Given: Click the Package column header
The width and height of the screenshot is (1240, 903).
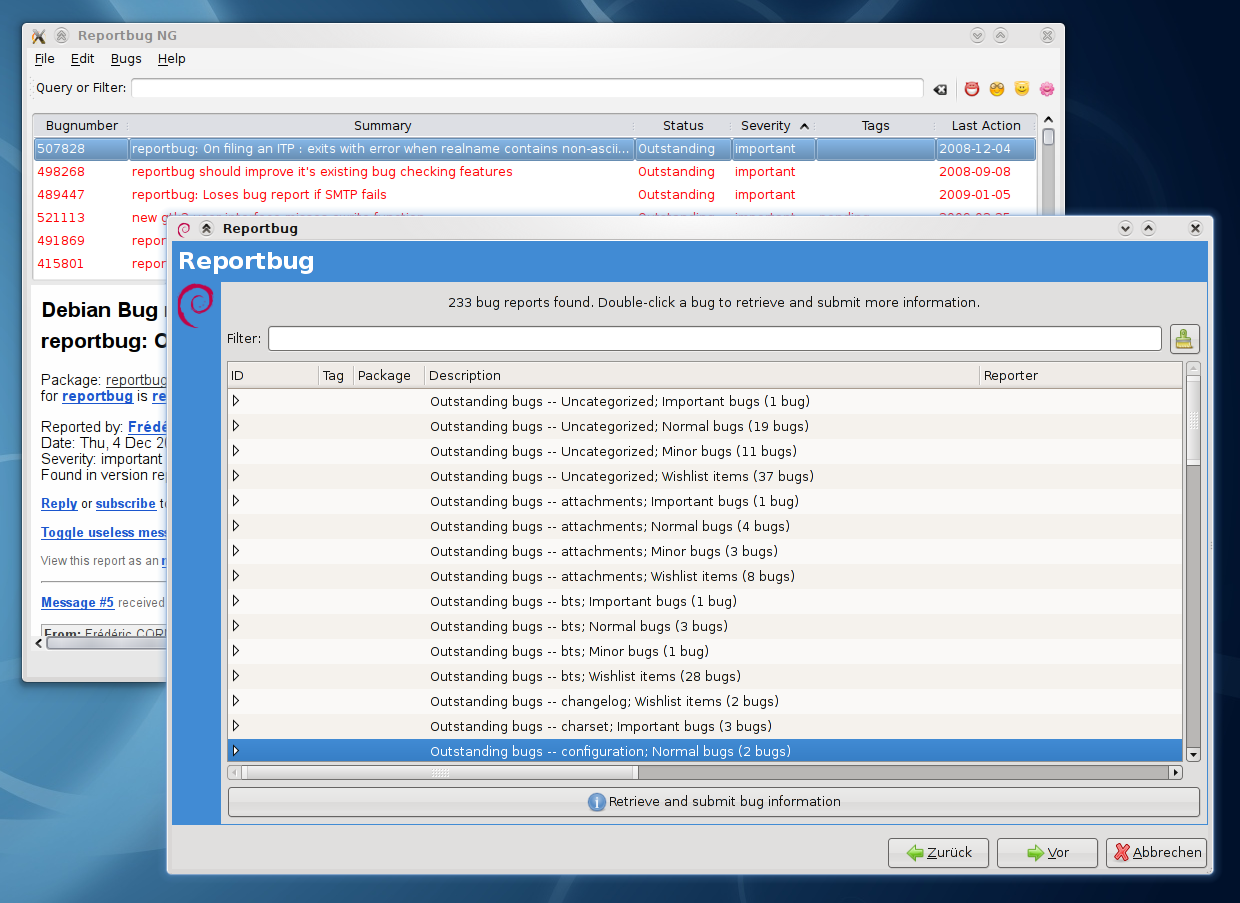Looking at the screenshot, I should (388, 376).
